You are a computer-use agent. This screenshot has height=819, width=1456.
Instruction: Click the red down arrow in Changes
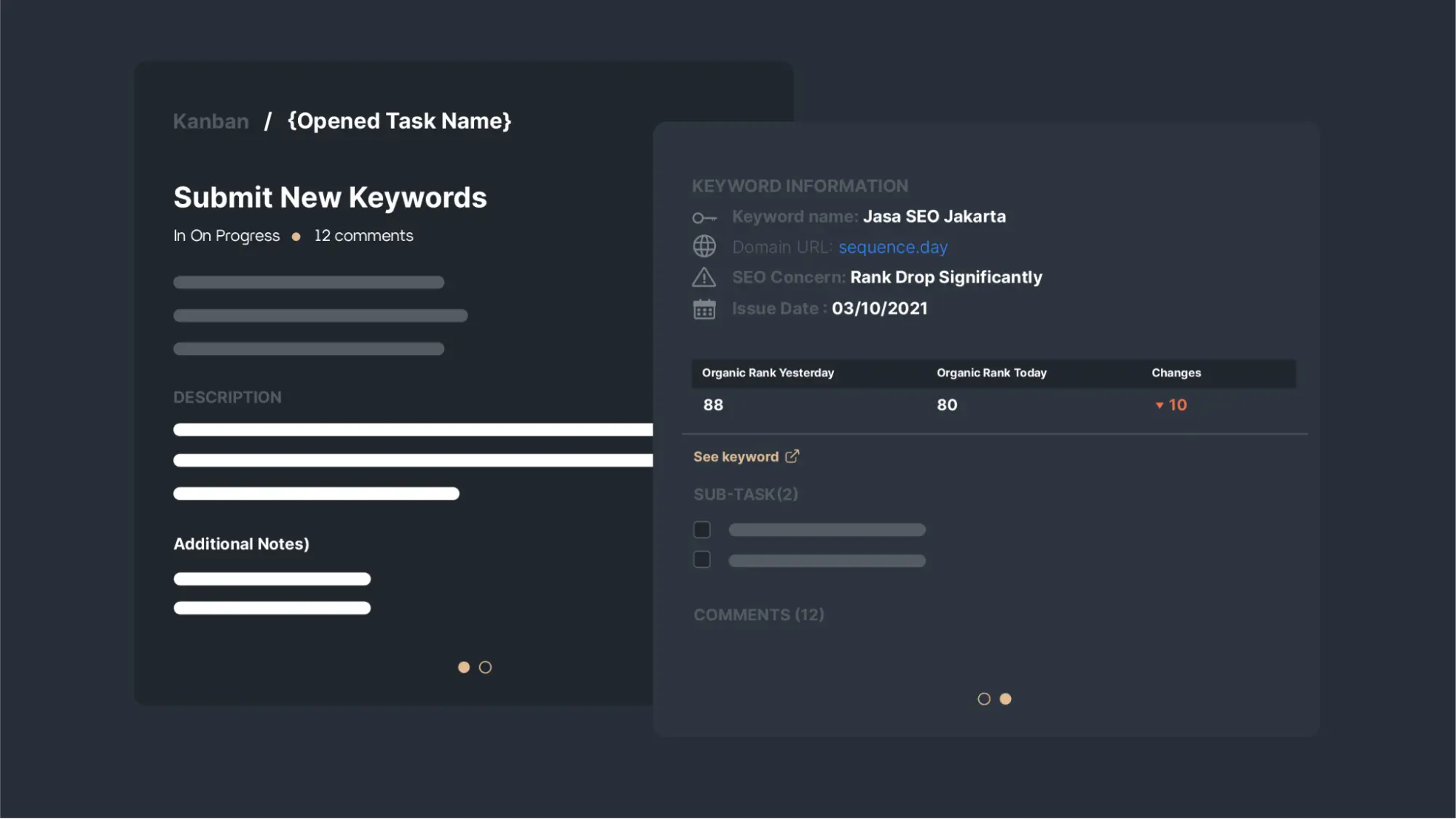coord(1160,405)
